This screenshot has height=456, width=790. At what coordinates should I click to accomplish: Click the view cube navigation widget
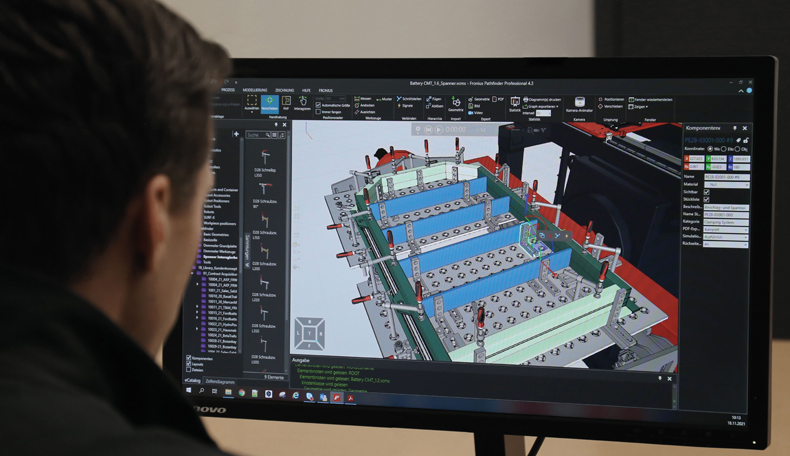pos(309,333)
